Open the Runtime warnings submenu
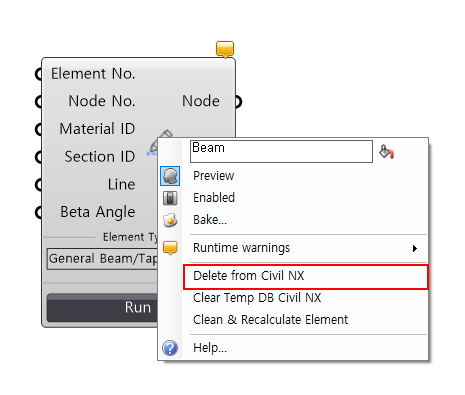 pyautogui.click(x=241, y=248)
